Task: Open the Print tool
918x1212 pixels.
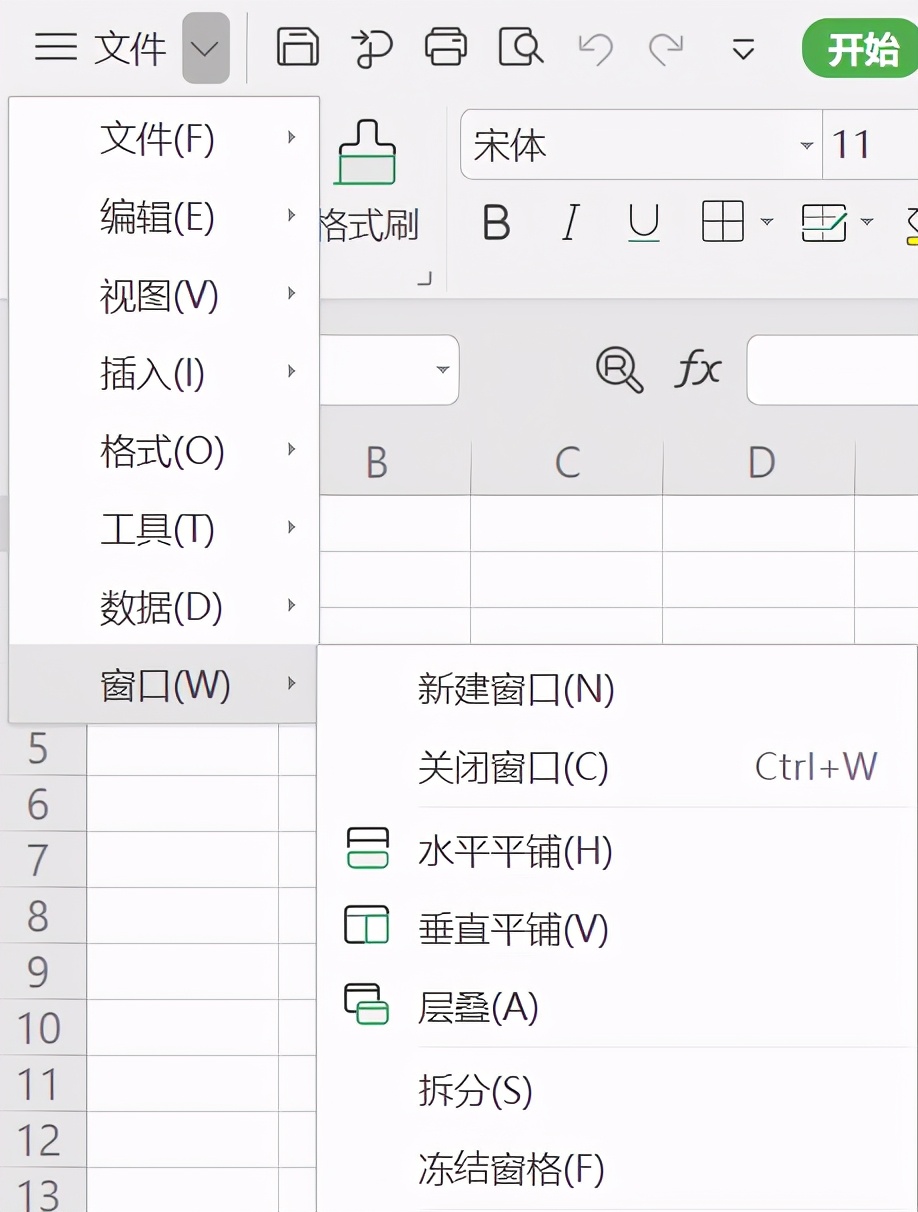Action: [445, 47]
